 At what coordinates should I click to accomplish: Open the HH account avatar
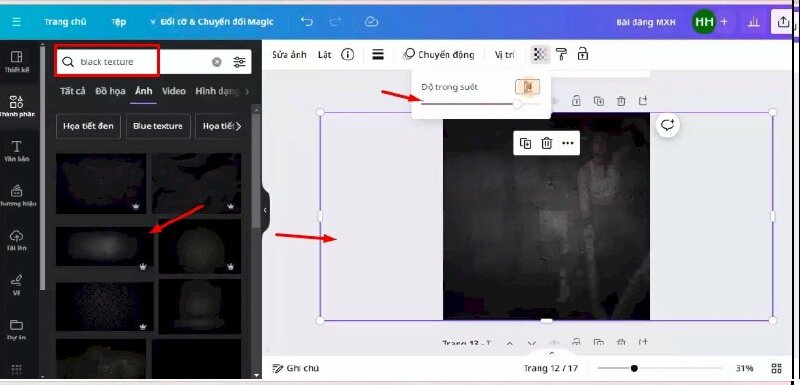(x=704, y=22)
